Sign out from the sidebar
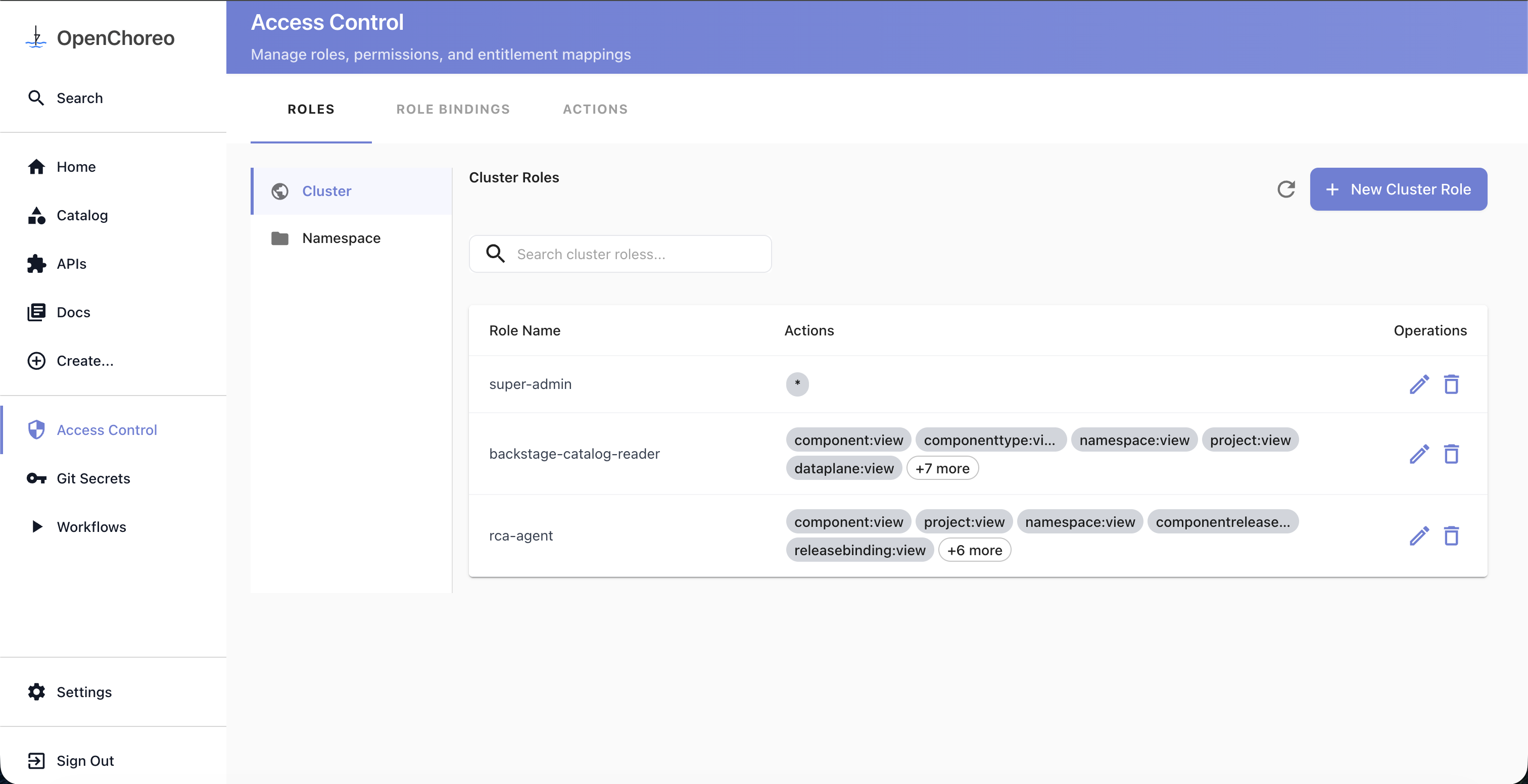Screen dimensions: 1528x784 coord(85,760)
